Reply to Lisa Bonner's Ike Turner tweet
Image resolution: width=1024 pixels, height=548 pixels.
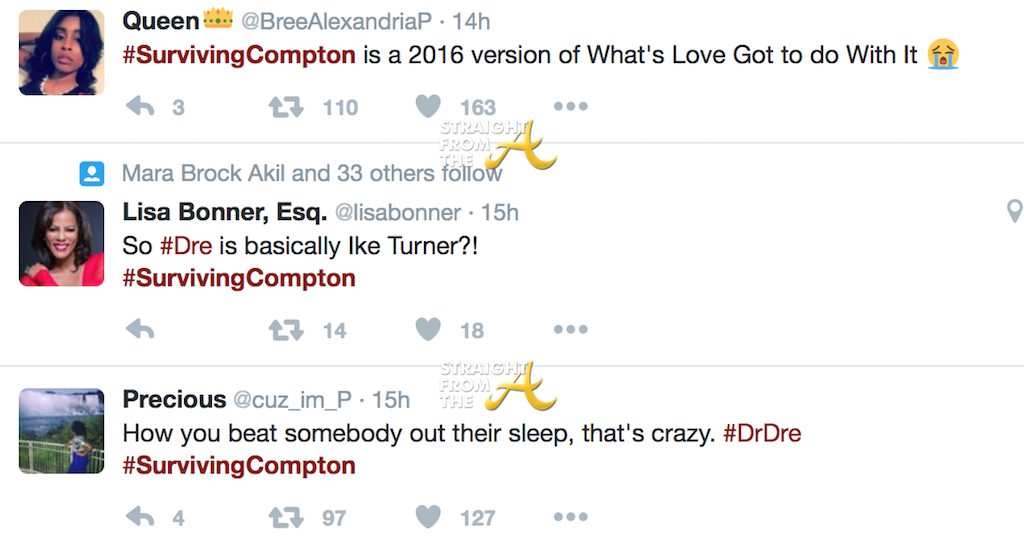tap(141, 329)
